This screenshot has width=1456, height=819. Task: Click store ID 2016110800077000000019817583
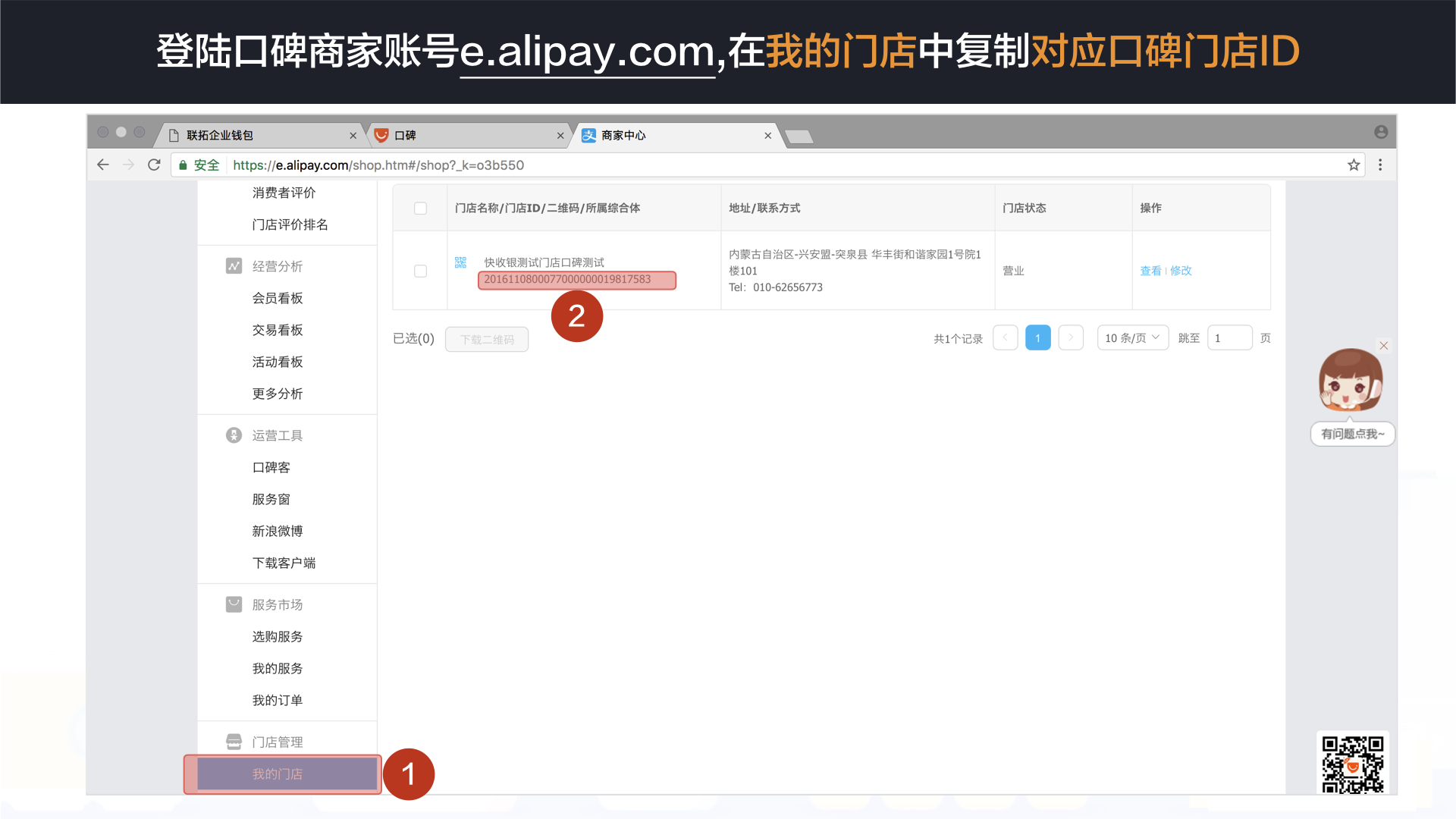tap(567, 279)
